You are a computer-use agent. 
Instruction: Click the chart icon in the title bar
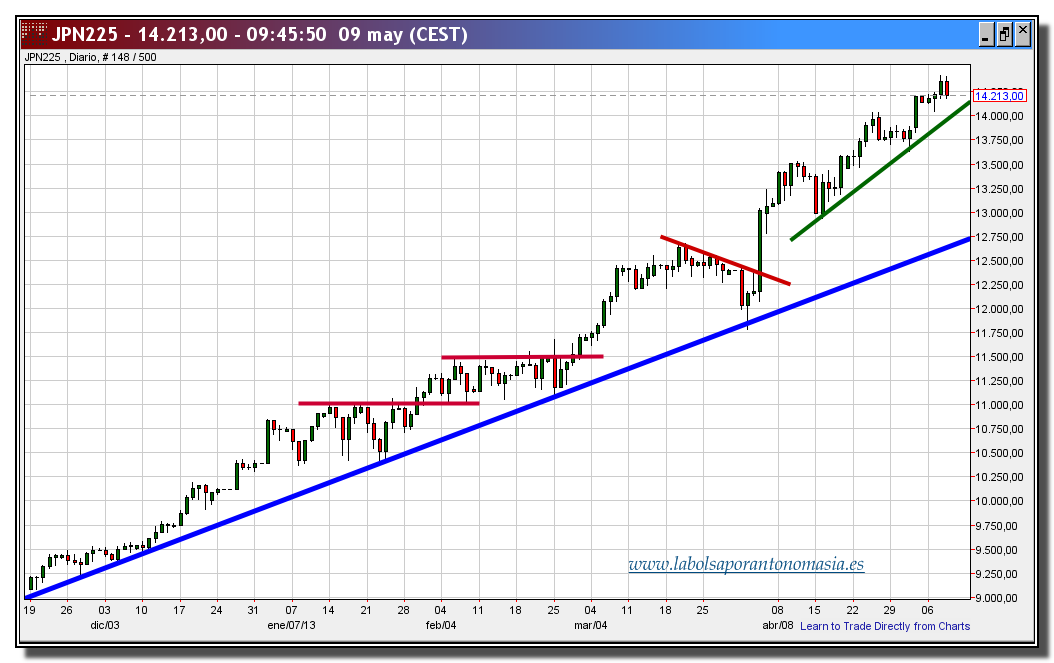[34, 33]
